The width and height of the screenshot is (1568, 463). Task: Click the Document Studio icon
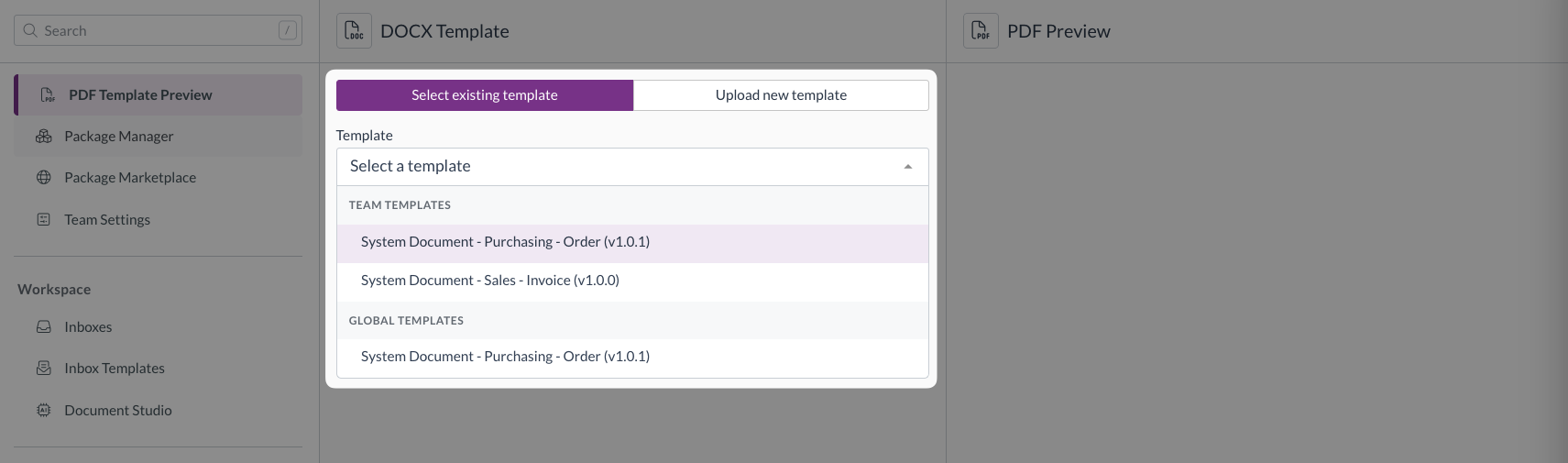point(44,411)
